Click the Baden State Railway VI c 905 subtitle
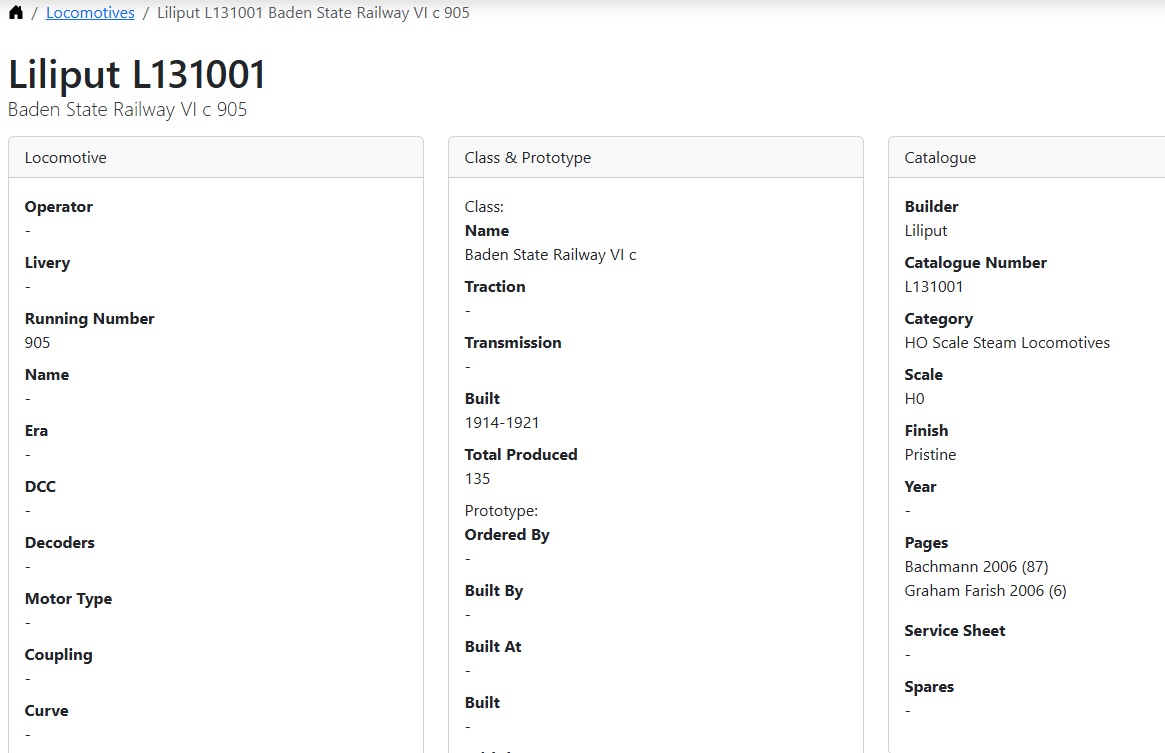The image size is (1165, 753). pos(127,109)
